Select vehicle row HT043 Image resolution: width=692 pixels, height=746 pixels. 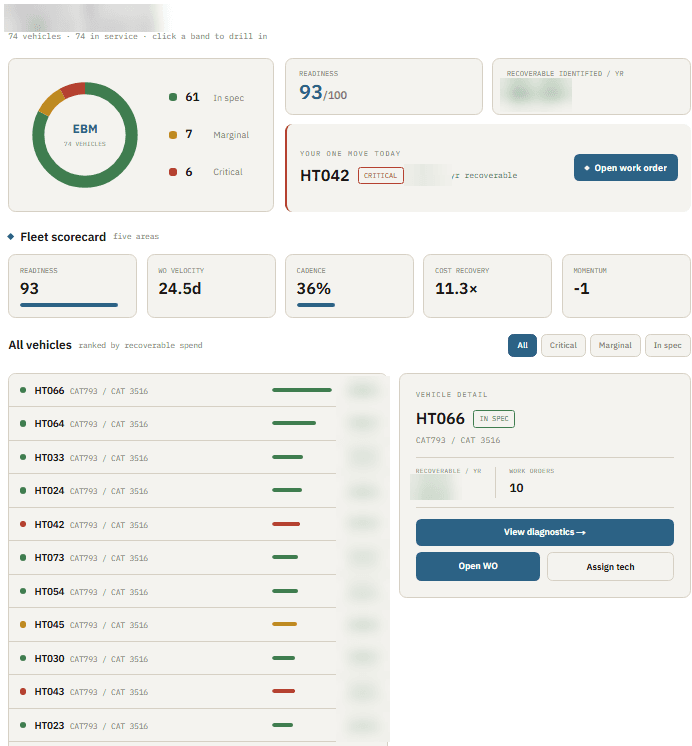point(198,691)
